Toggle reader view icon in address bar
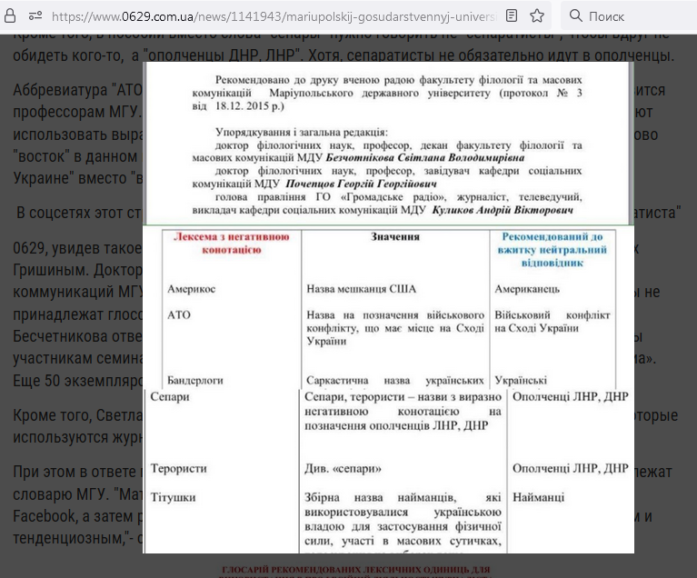This screenshot has width=697, height=578. pos(512,16)
